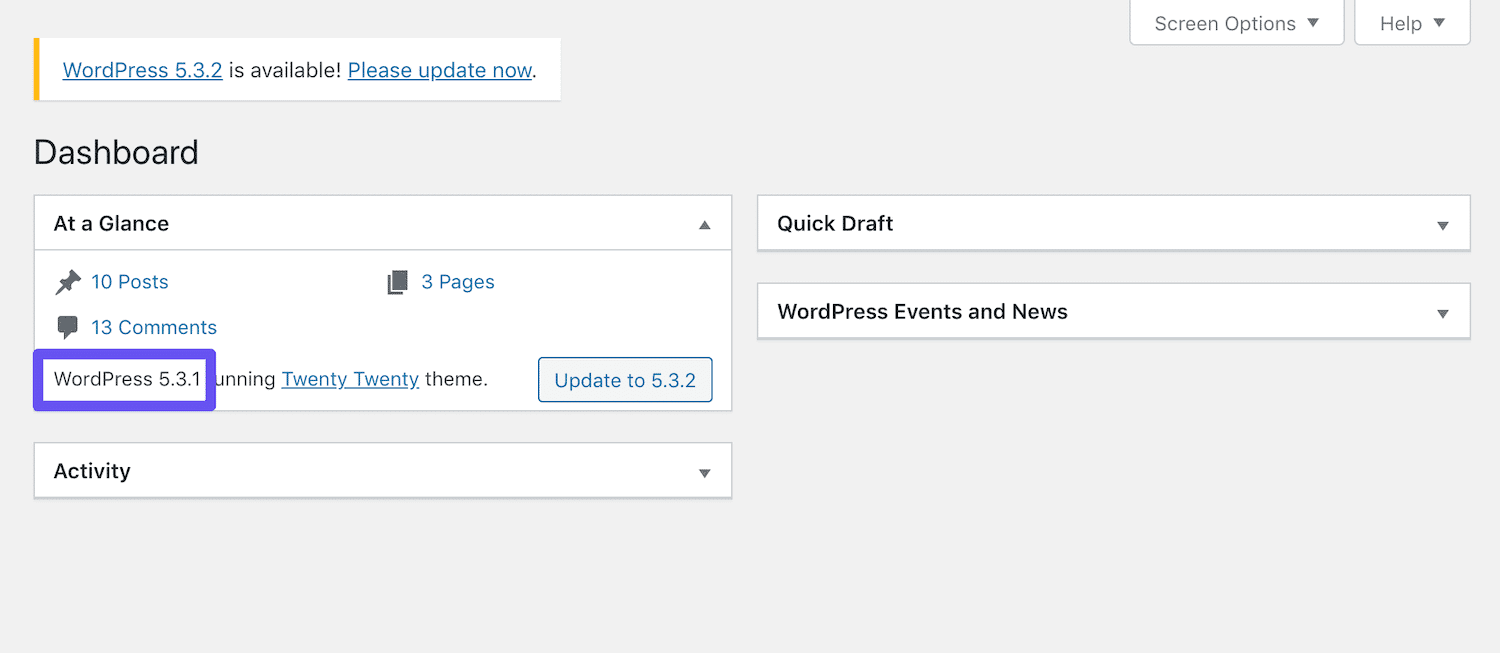This screenshot has width=1500, height=653.
Task: Click the Activity panel chevron icon
Action: click(704, 471)
